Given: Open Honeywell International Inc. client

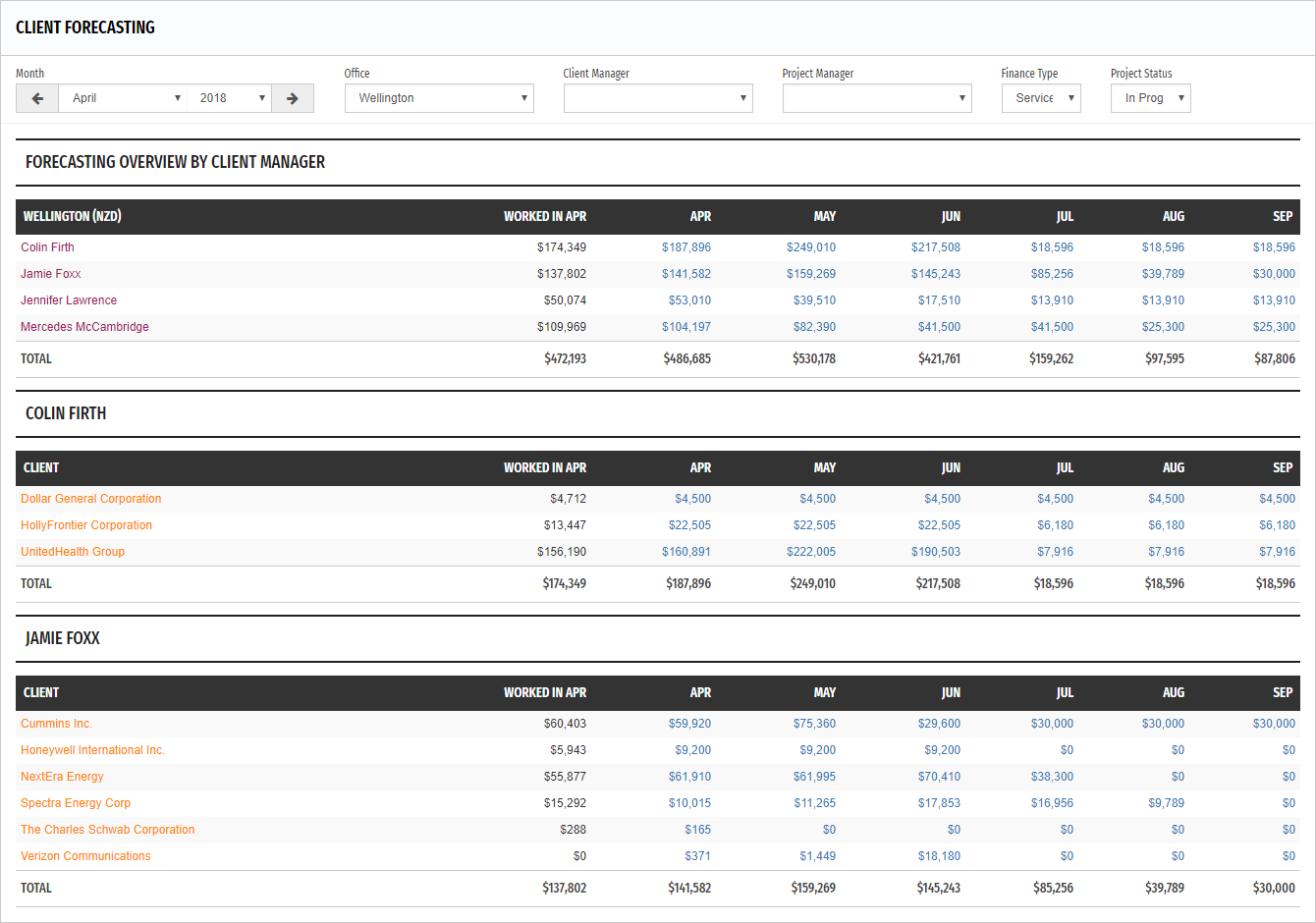Looking at the screenshot, I should [x=92, y=750].
